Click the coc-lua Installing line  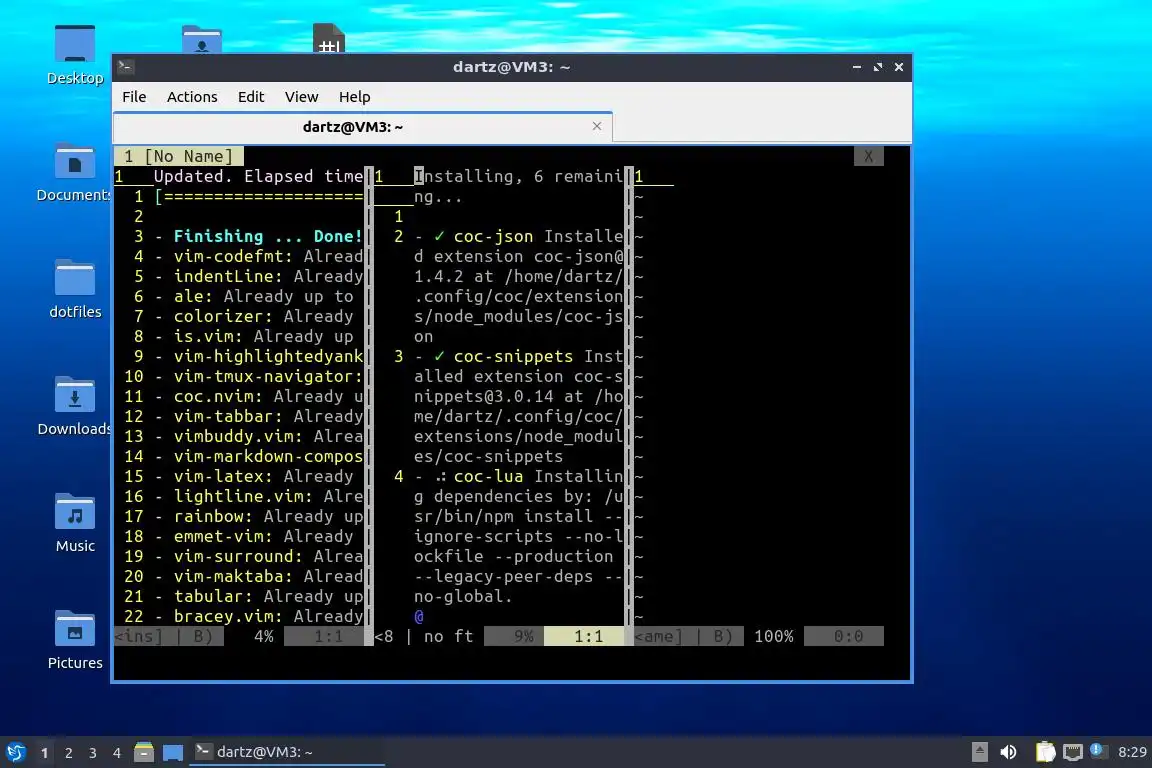point(518,476)
